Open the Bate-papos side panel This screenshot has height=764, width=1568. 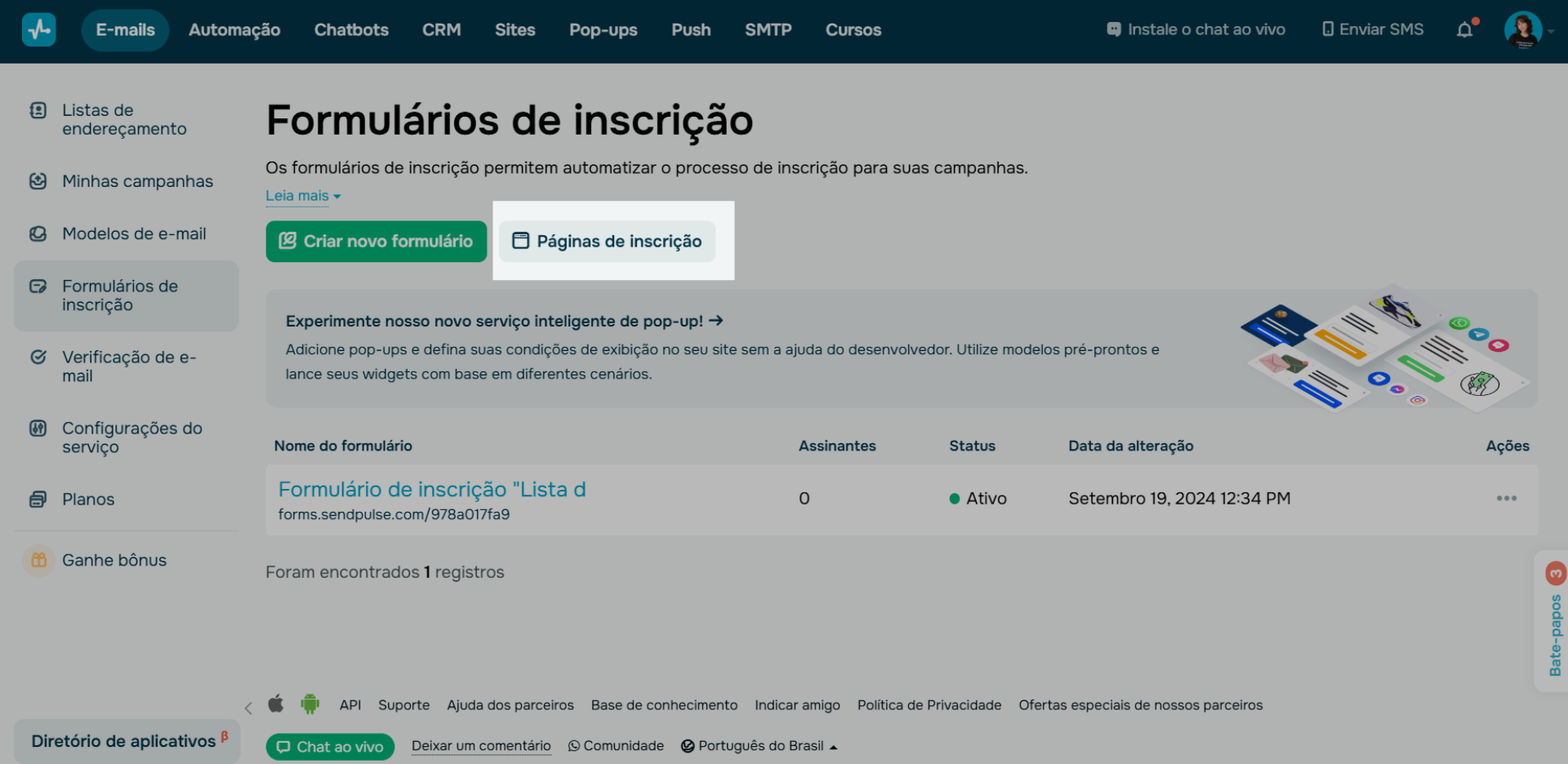[x=1553, y=629]
